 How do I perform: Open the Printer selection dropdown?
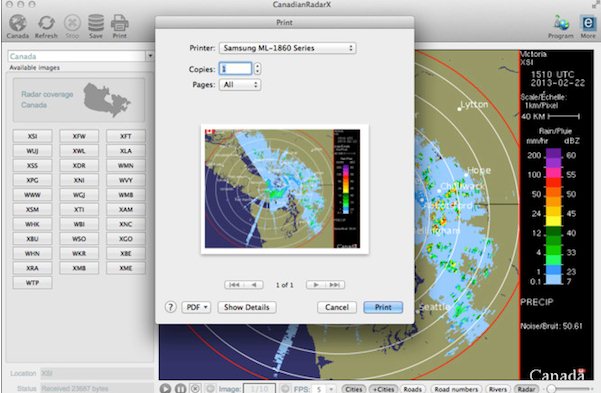coord(287,48)
